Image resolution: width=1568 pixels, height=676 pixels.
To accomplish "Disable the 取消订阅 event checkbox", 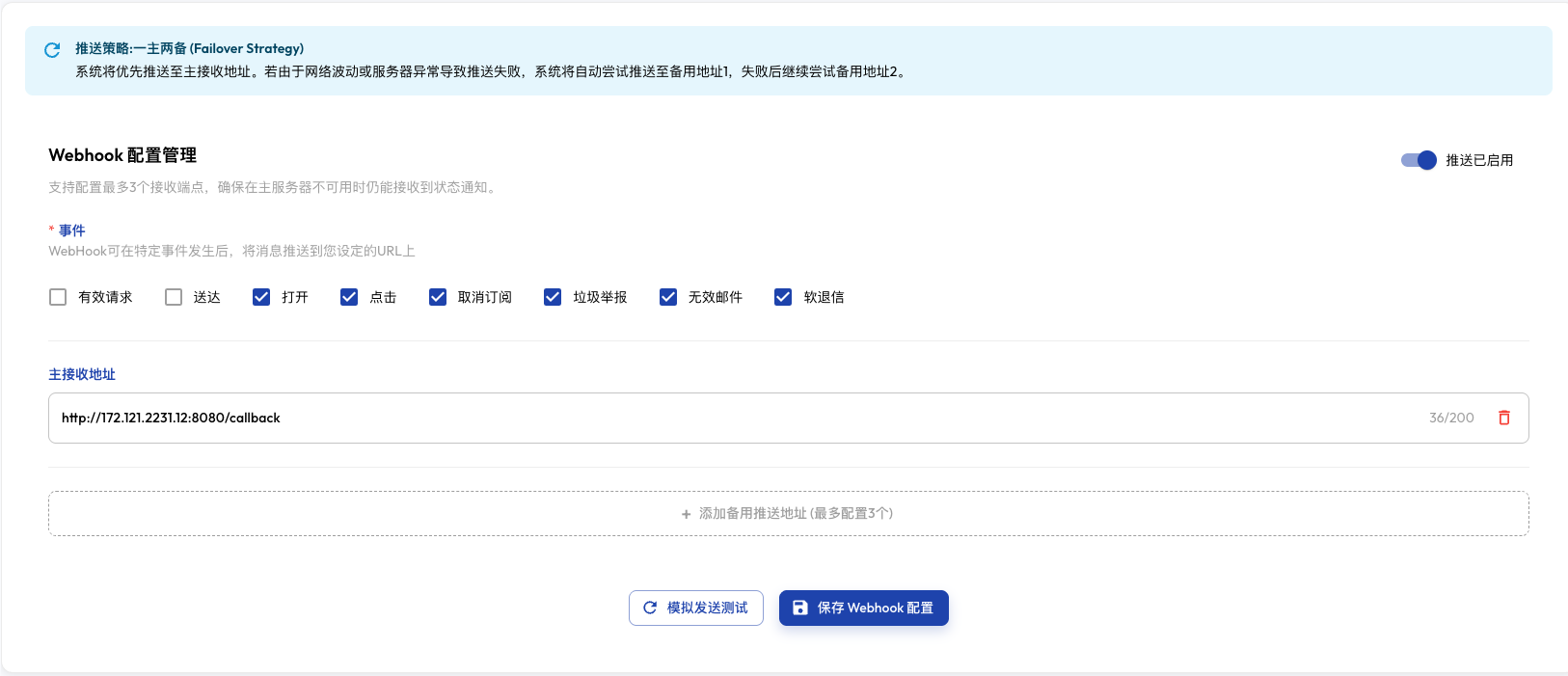I will (x=438, y=297).
